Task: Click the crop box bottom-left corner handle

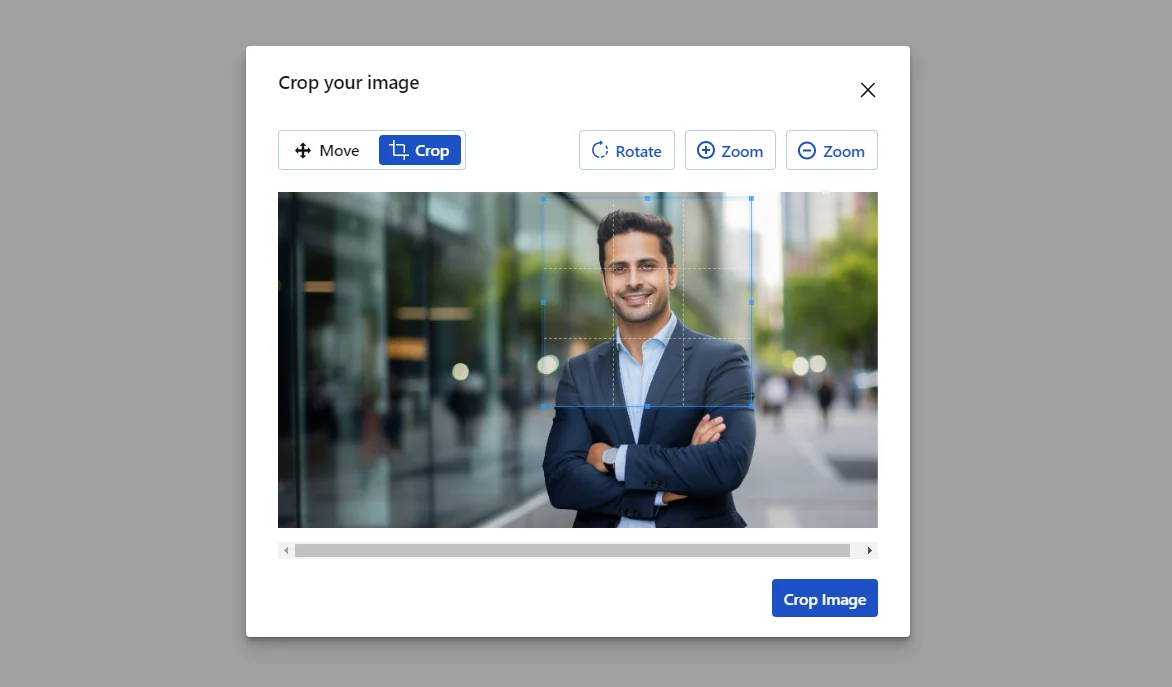Action: [x=543, y=407]
